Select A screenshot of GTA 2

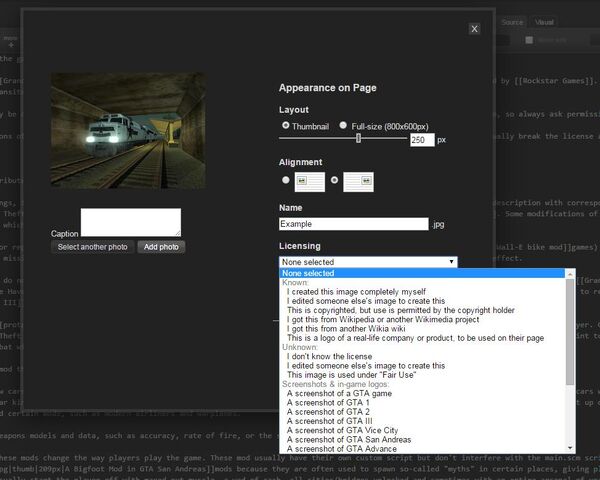[x=328, y=412]
